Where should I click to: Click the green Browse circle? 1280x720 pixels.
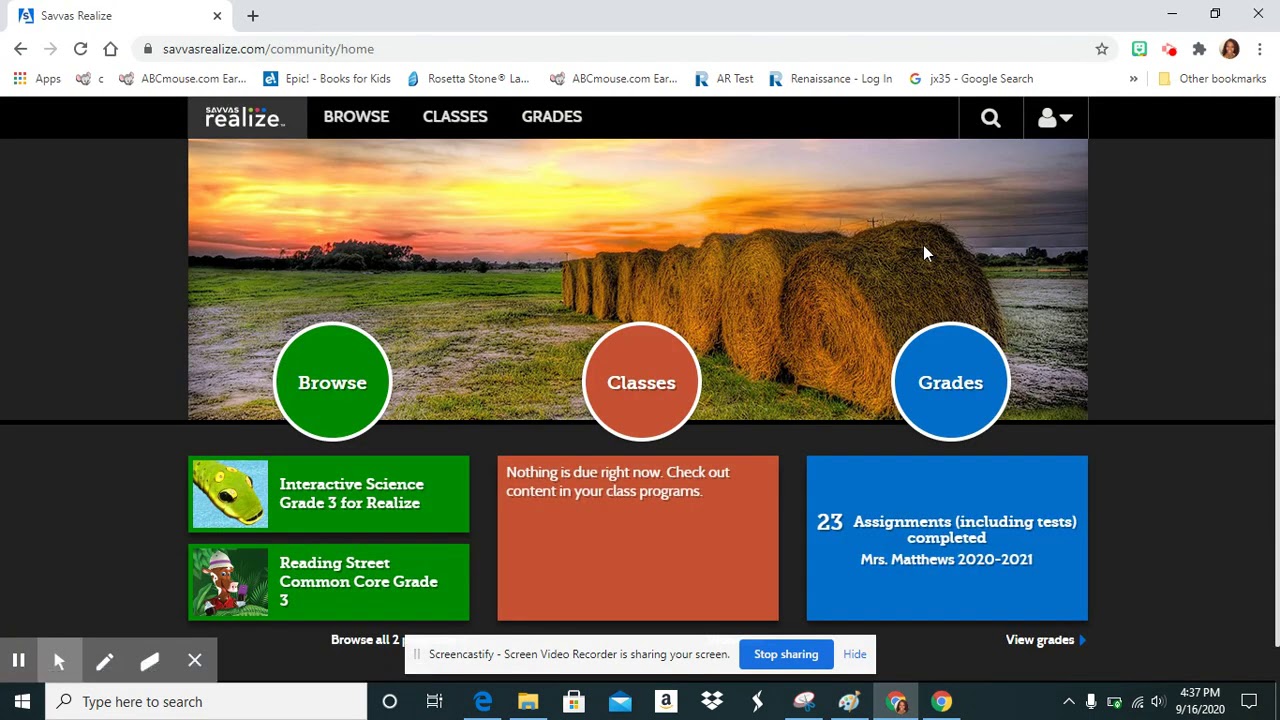(x=332, y=382)
